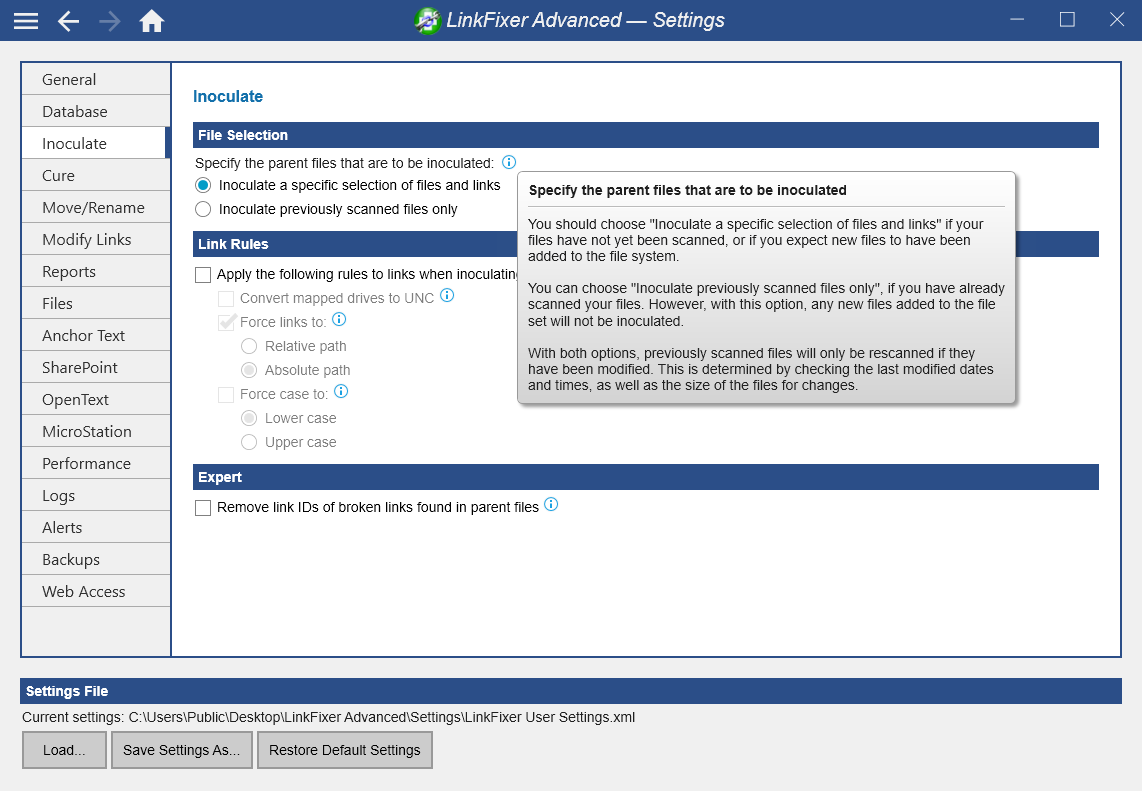
Task: Click the File Selection section header
Action: 645,135
